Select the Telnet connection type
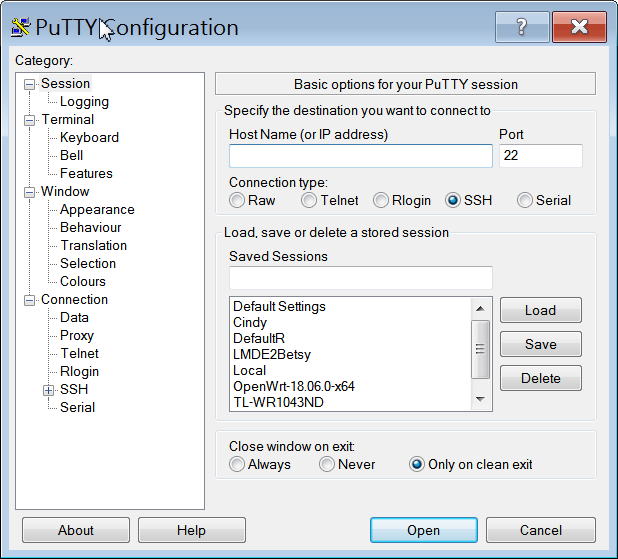618x559 pixels. pos(309,200)
